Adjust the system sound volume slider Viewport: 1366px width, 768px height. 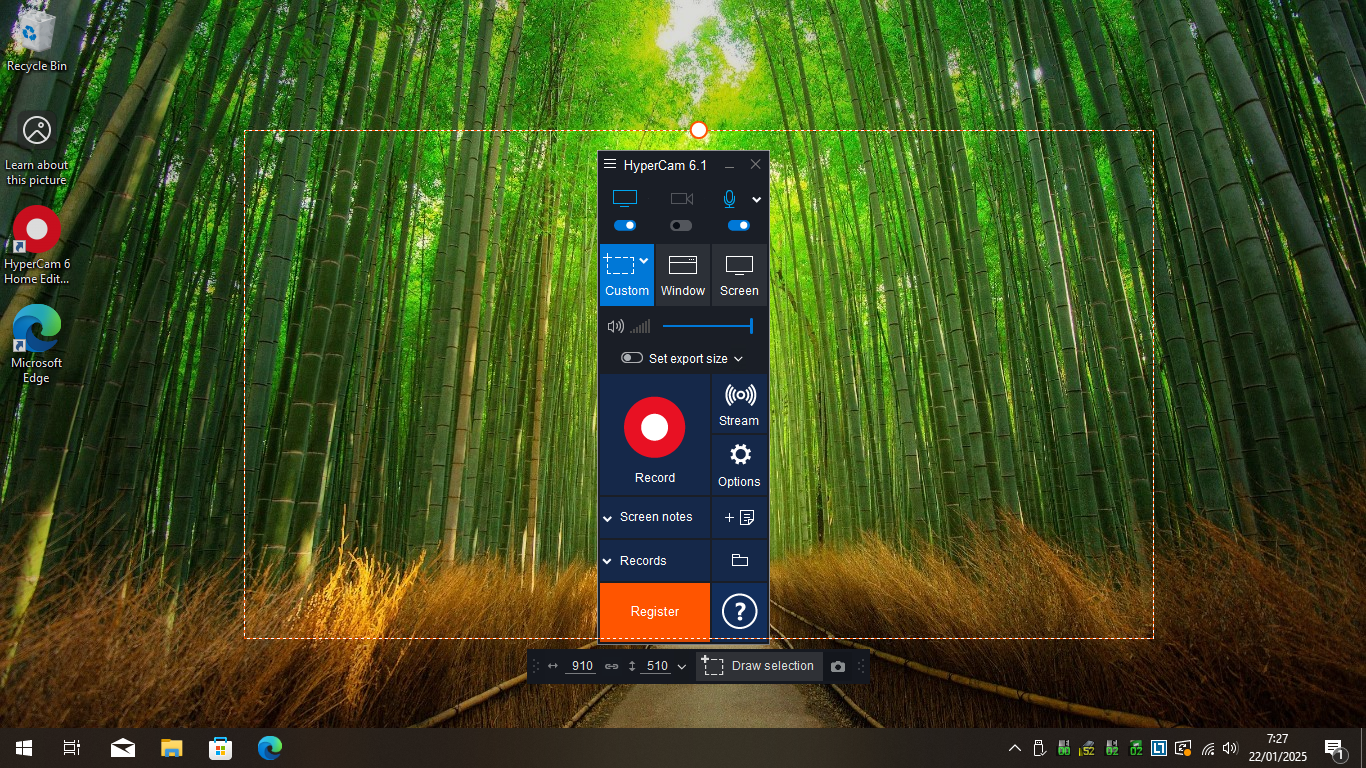point(708,326)
